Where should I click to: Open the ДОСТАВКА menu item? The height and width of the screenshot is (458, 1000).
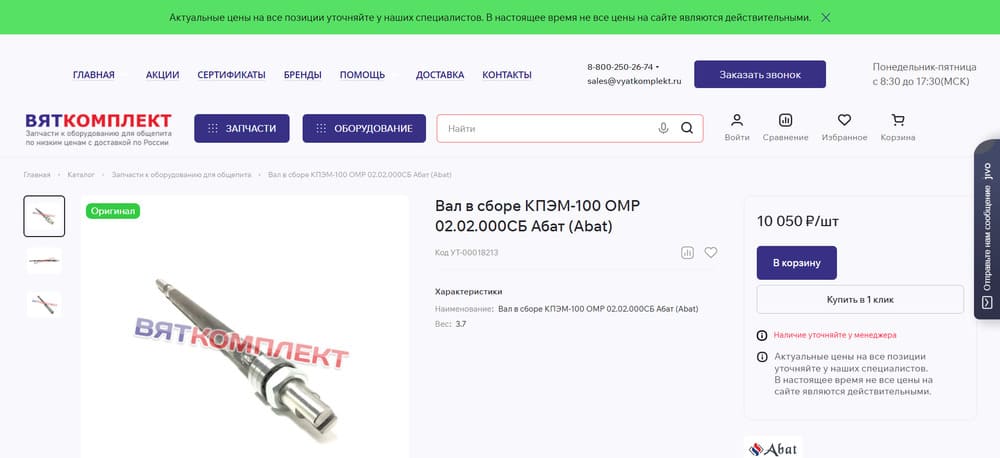(x=440, y=75)
